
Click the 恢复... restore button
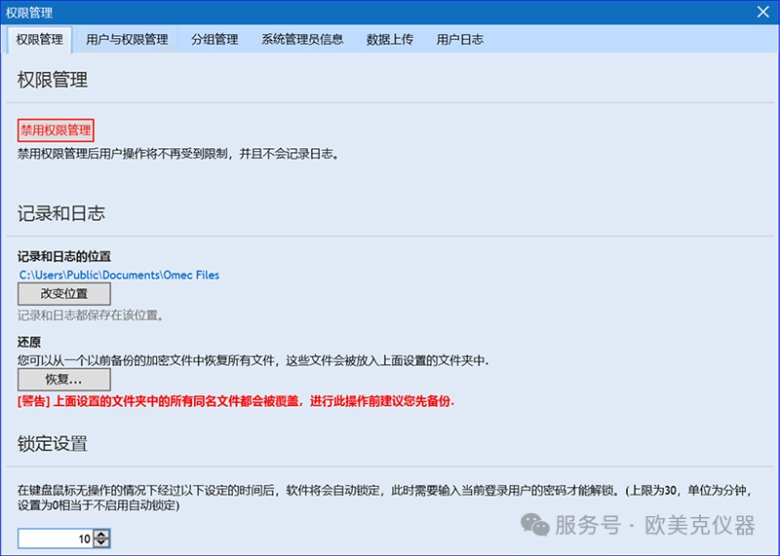click(x=64, y=380)
